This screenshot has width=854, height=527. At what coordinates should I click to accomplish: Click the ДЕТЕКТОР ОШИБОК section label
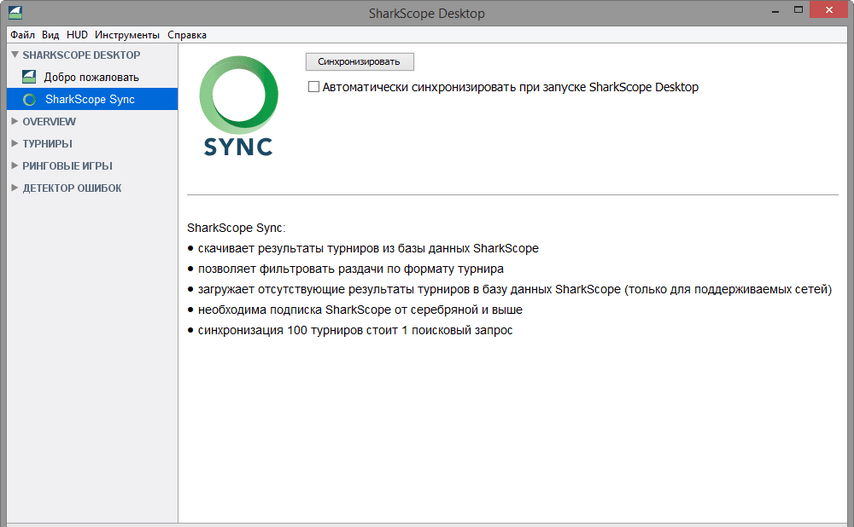[72, 188]
